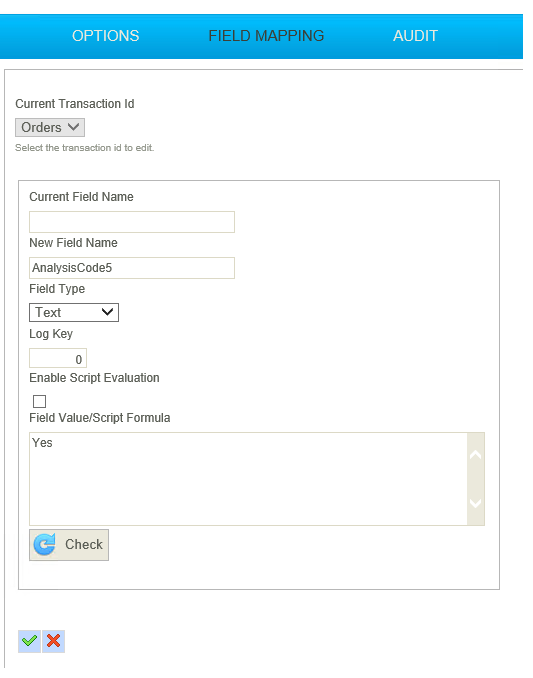
Task: Select the Log Key number field
Action: pos(58,358)
